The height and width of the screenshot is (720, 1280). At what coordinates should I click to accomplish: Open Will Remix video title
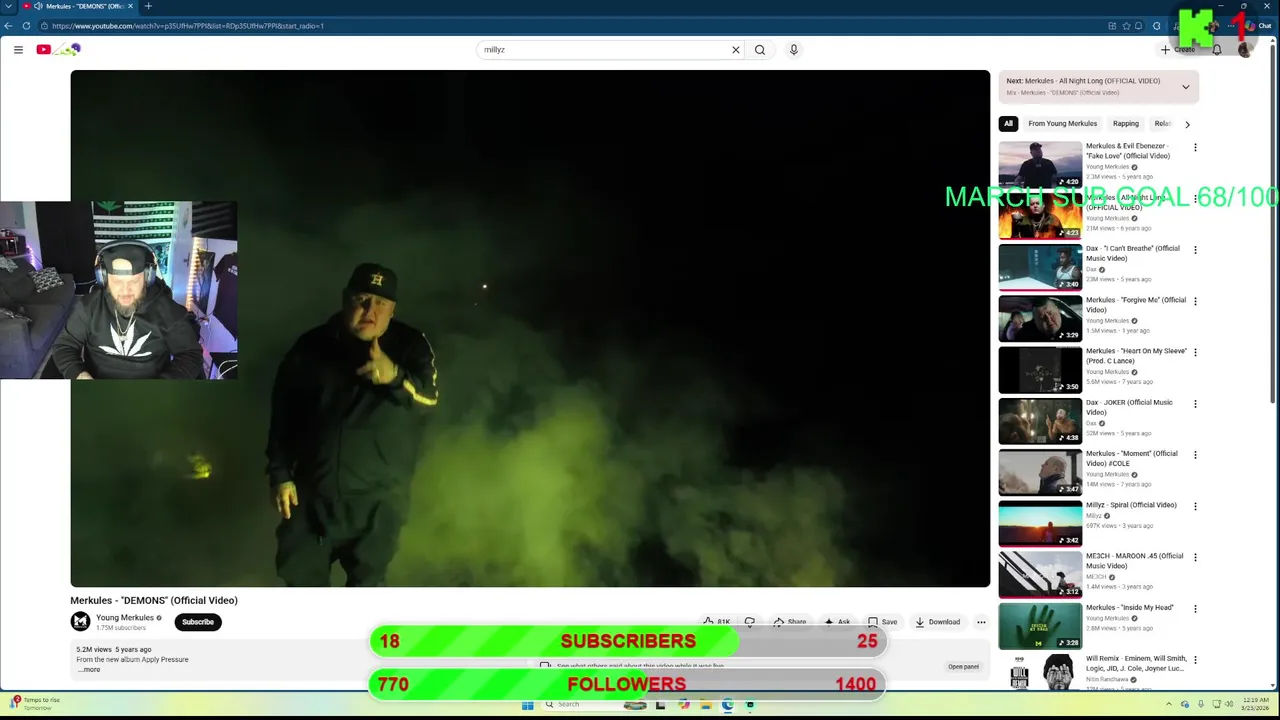[x=1136, y=663]
